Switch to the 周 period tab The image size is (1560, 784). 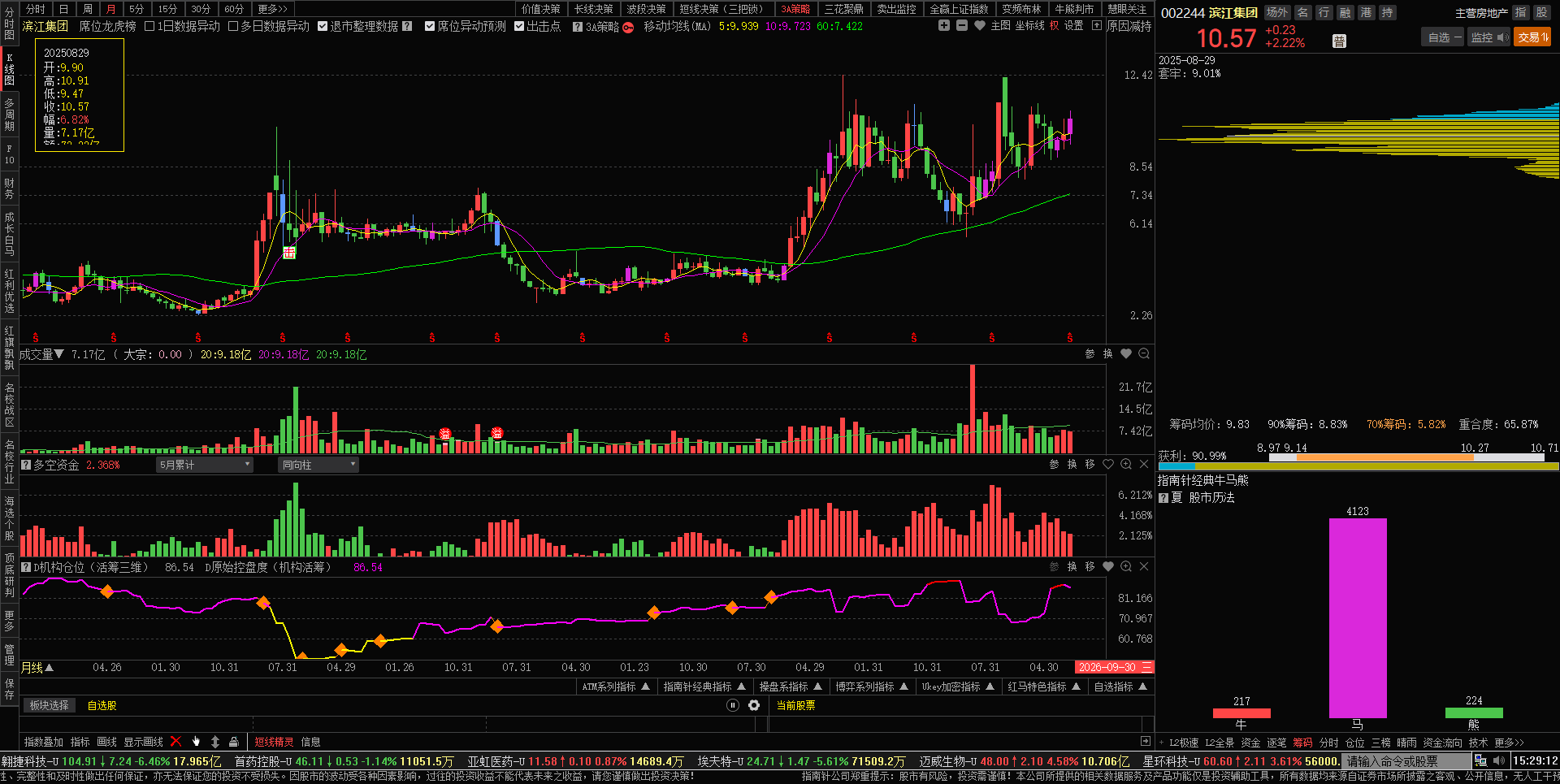(x=88, y=9)
